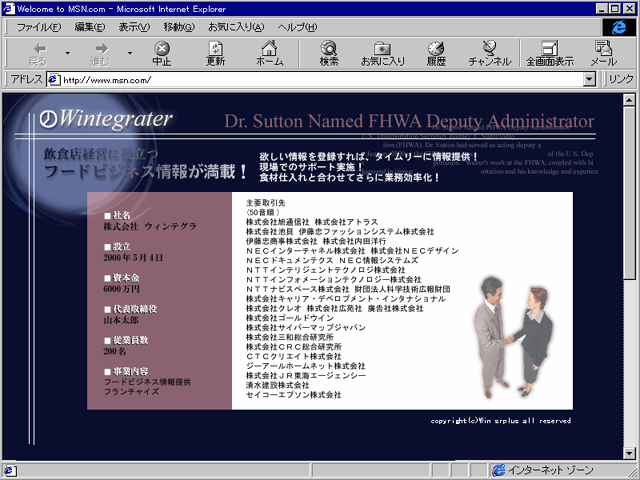Click the Back (戻る) toolbar button
Viewport: 640px width, 480px height.
point(38,53)
